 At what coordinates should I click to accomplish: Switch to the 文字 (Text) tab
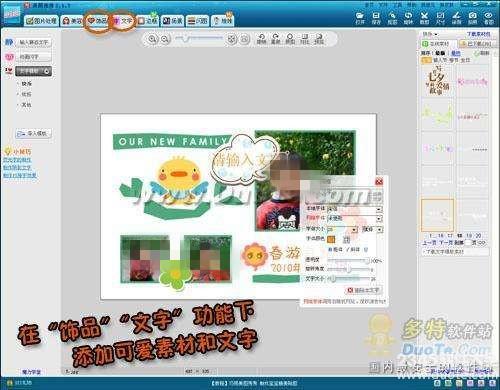(123, 21)
